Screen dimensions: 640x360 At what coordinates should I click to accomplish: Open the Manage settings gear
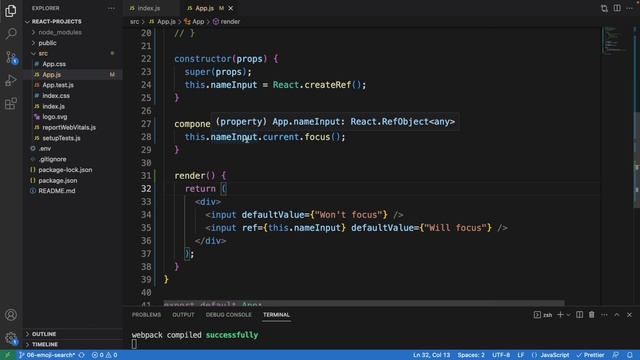[11, 338]
